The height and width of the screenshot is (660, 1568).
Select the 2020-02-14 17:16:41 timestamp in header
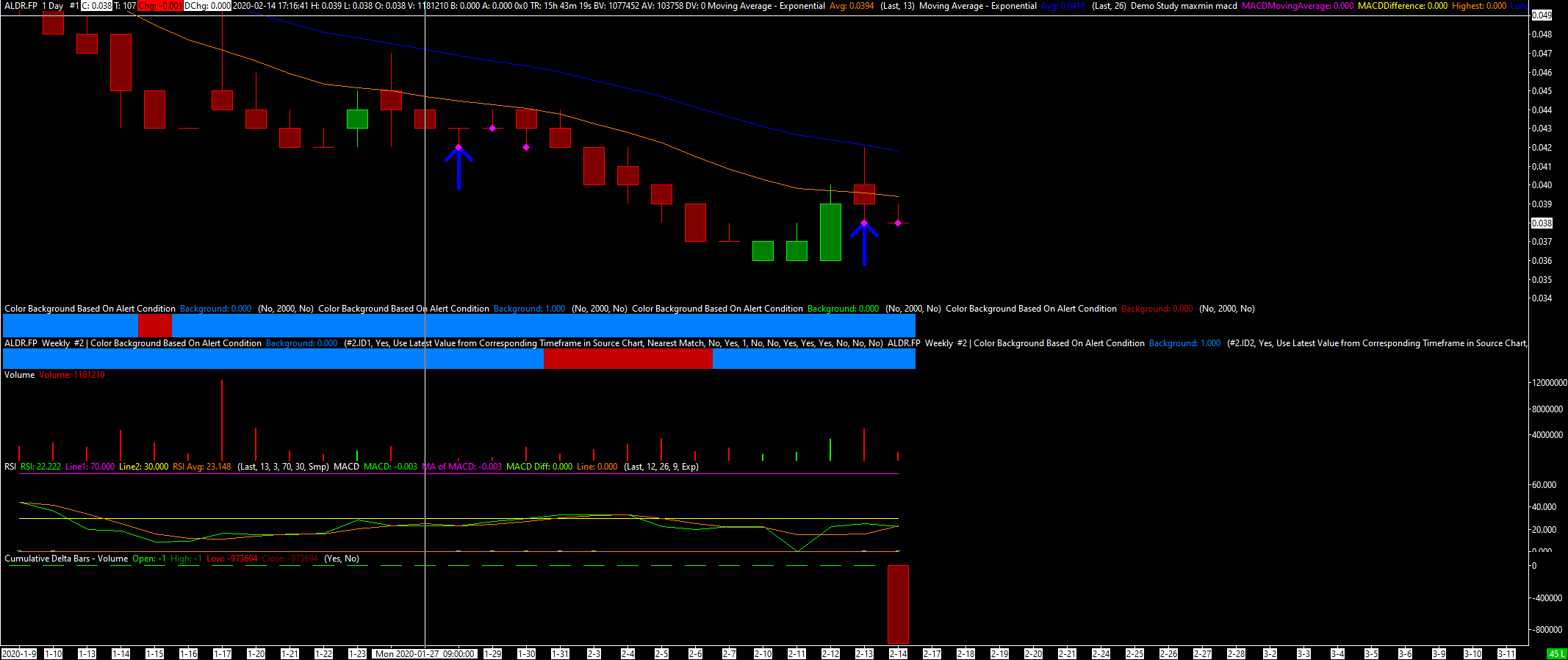[270, 6]
